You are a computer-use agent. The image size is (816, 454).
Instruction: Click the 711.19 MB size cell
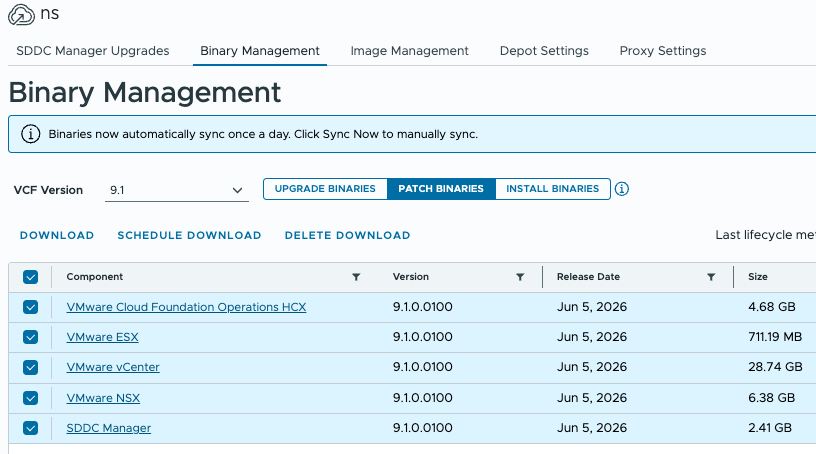[x=775, y=337]
